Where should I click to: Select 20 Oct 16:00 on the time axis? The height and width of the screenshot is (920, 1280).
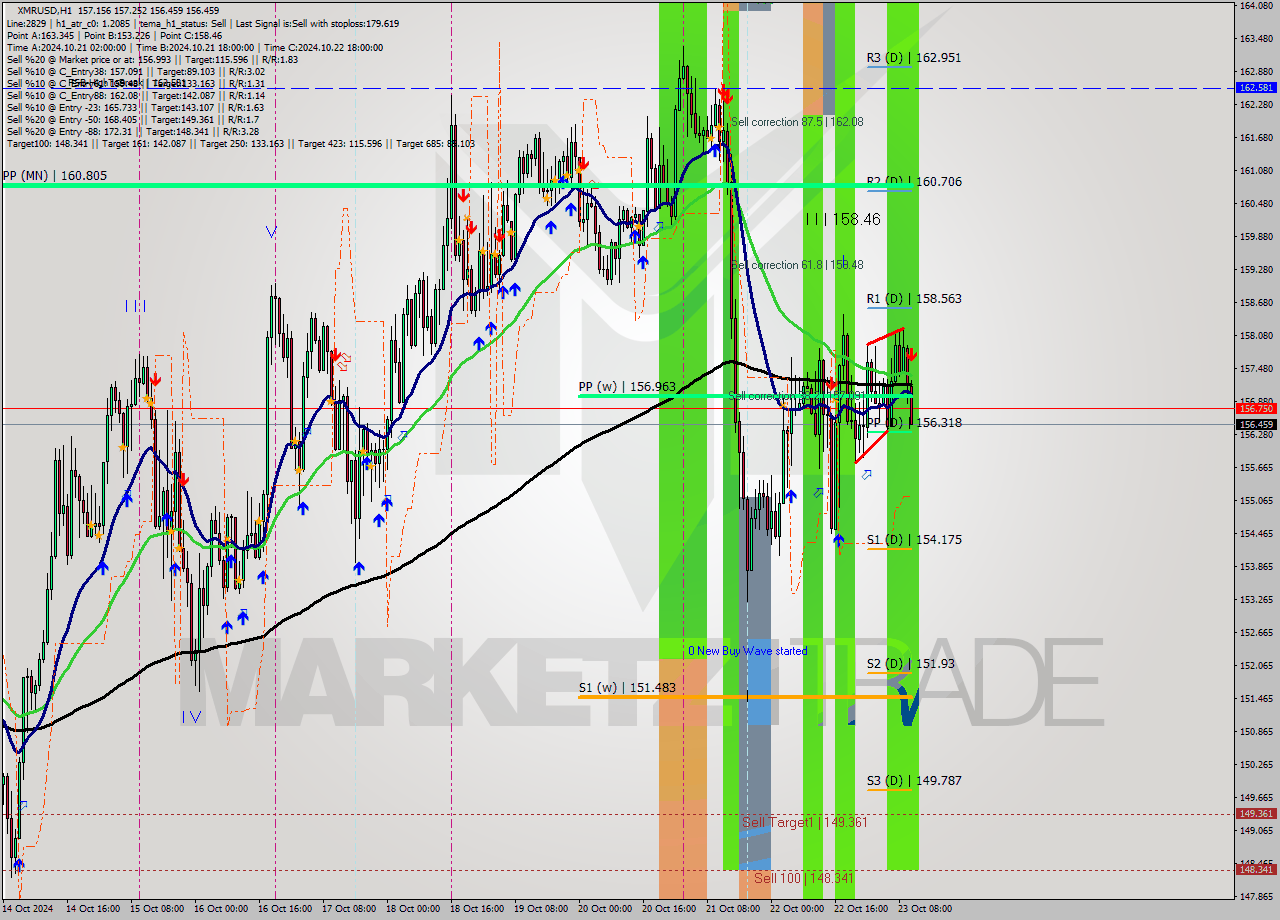click(x=670, y=910)
